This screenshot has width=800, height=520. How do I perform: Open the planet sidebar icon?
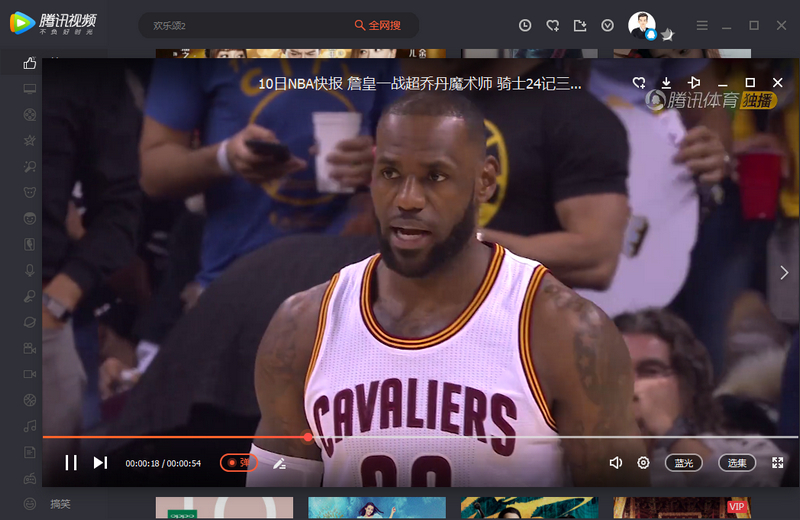(30, 322)
